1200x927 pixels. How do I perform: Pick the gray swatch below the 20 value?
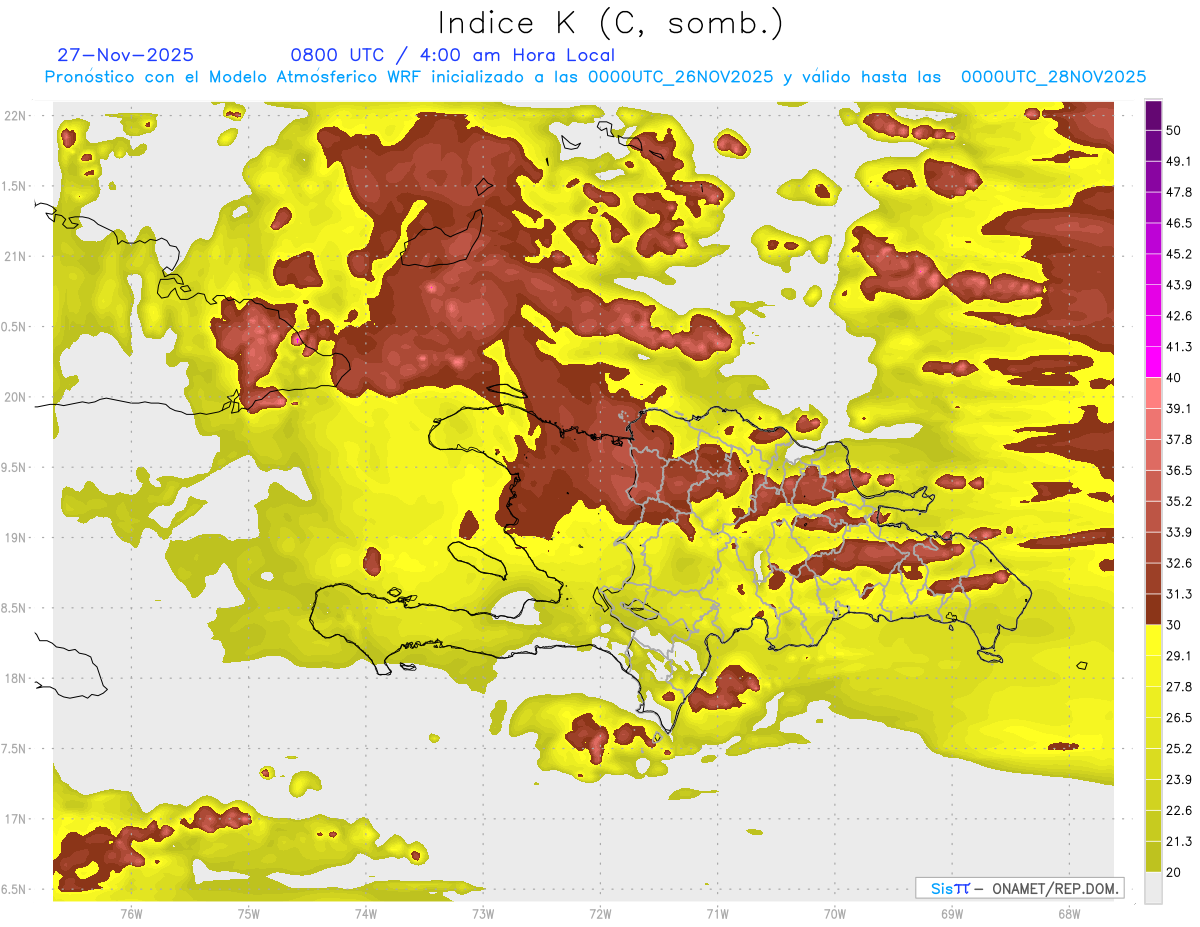point(1153,888)
